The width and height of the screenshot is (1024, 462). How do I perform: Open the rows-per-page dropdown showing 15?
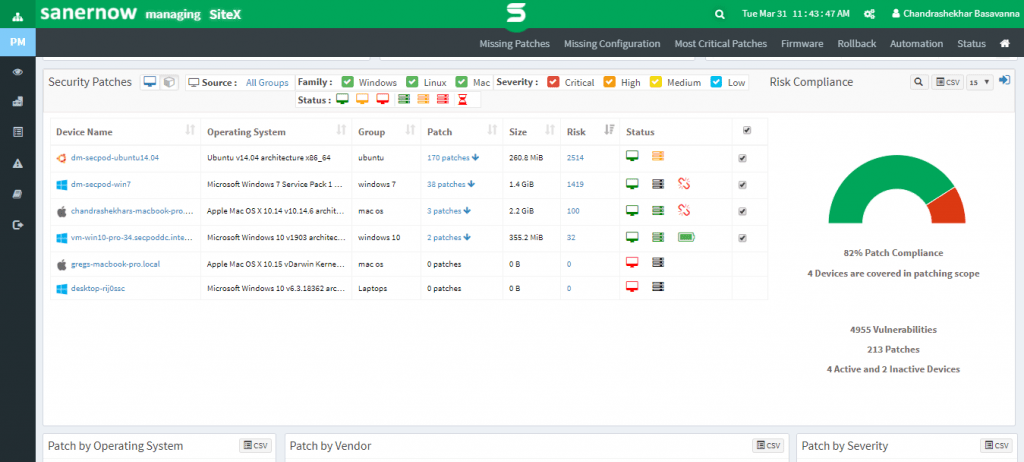980,82
